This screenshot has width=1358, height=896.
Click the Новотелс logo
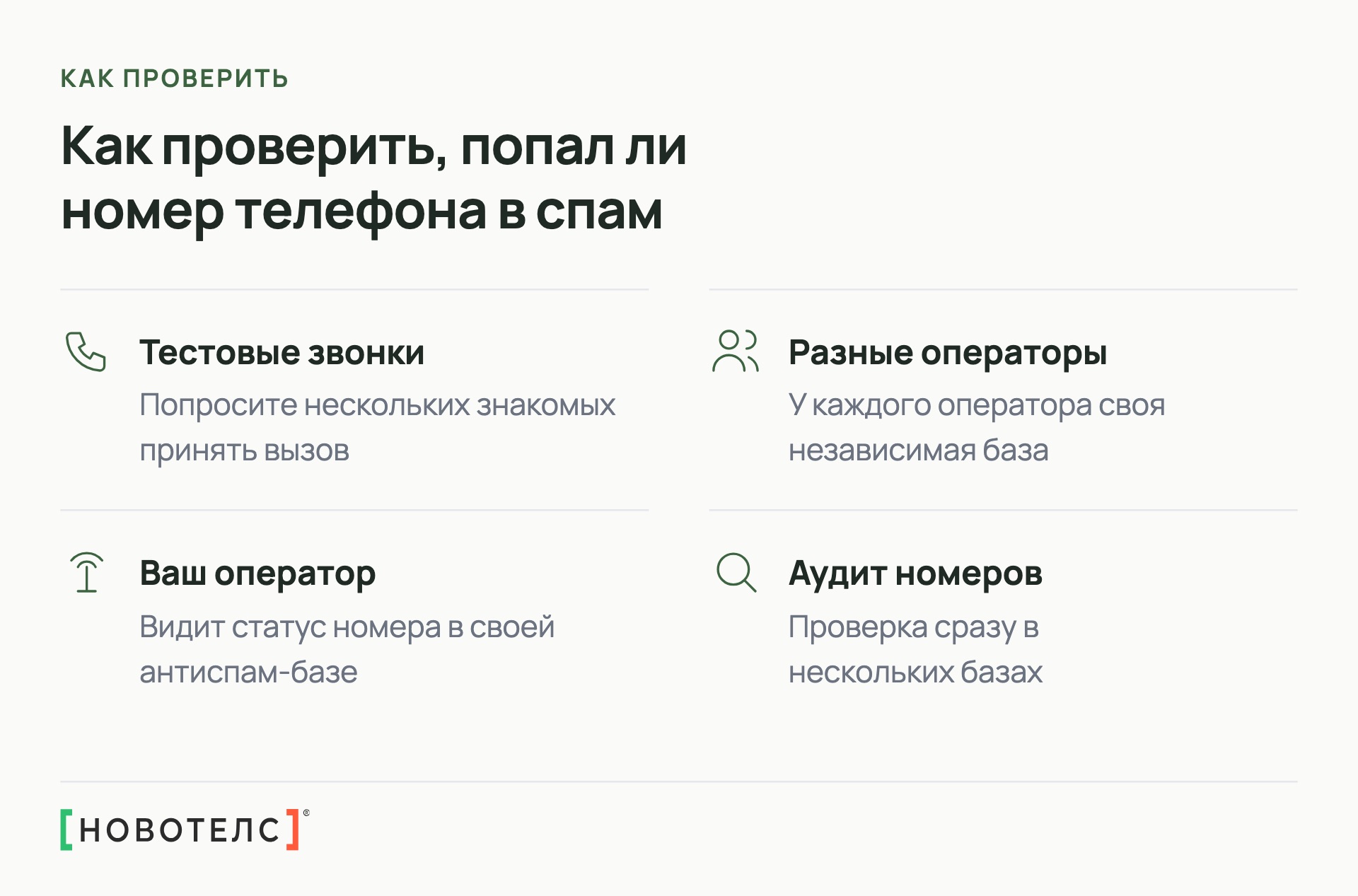[185, 829]
